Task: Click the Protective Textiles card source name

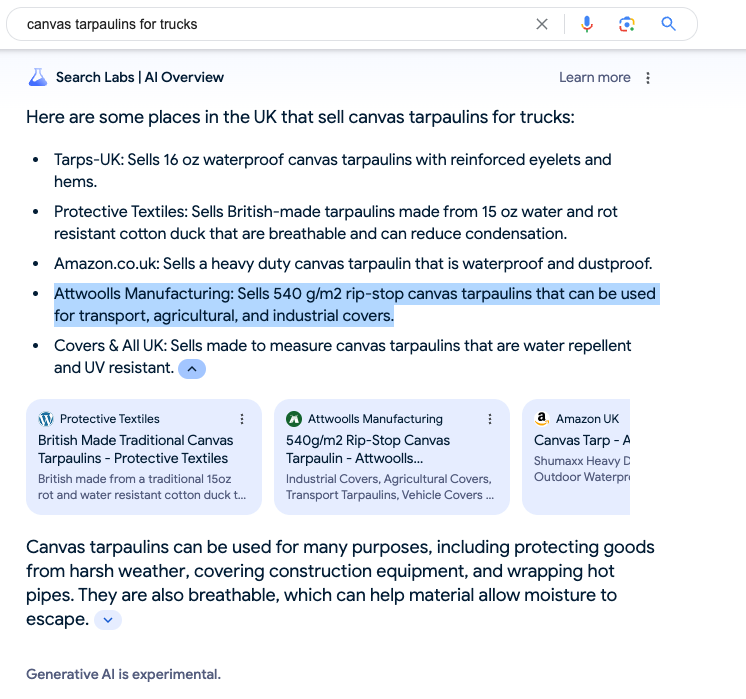Action: [x=109, y=419]
